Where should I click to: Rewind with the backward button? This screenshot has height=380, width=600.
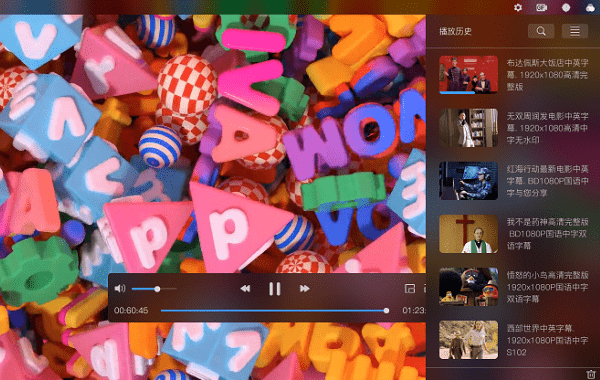[245, 289]
